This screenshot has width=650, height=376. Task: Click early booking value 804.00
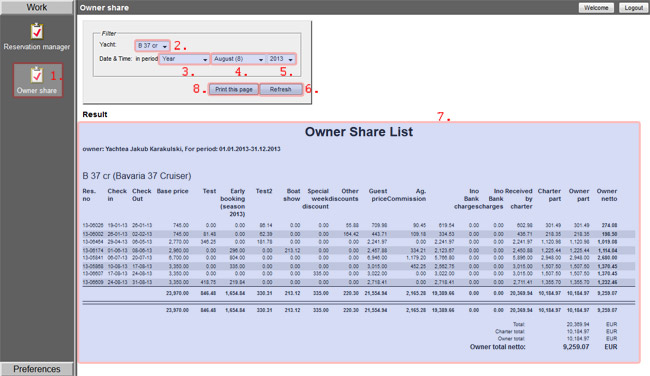click(238, 258)
